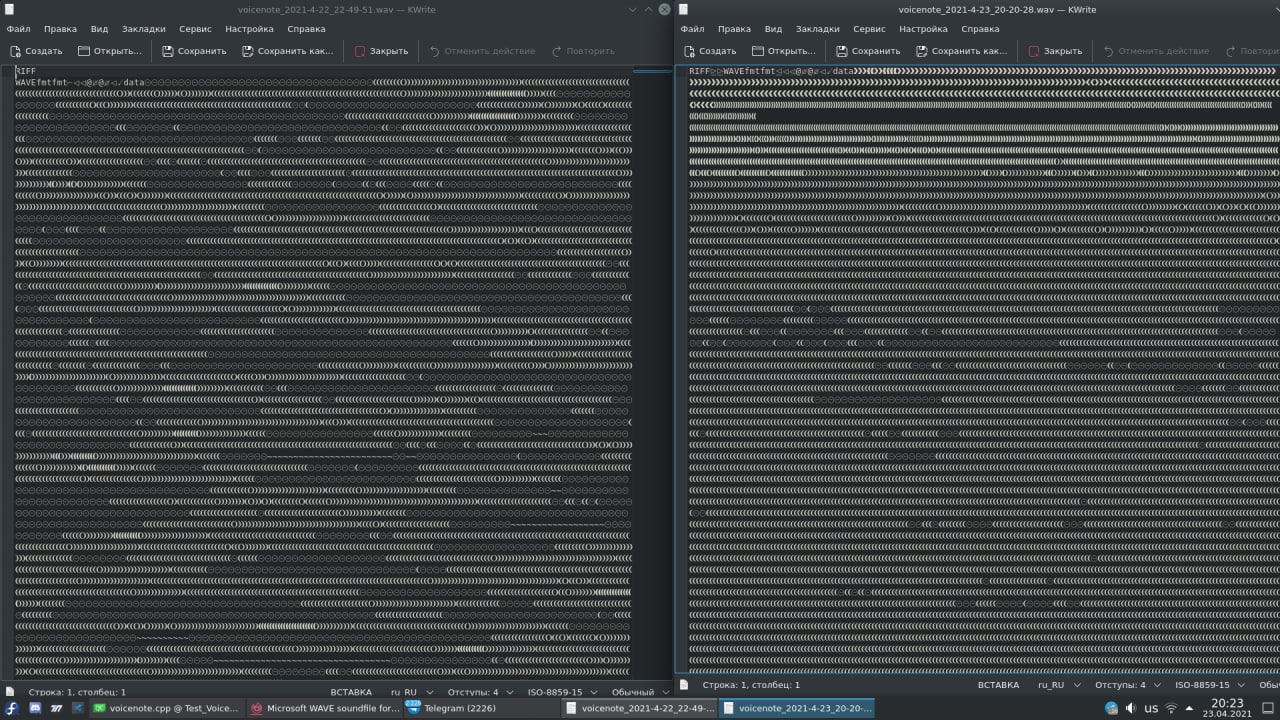Viewport: 1280px width, 720px height.
Task: Open Правка menu in the right KWrite window
Action: click(734, 29)
